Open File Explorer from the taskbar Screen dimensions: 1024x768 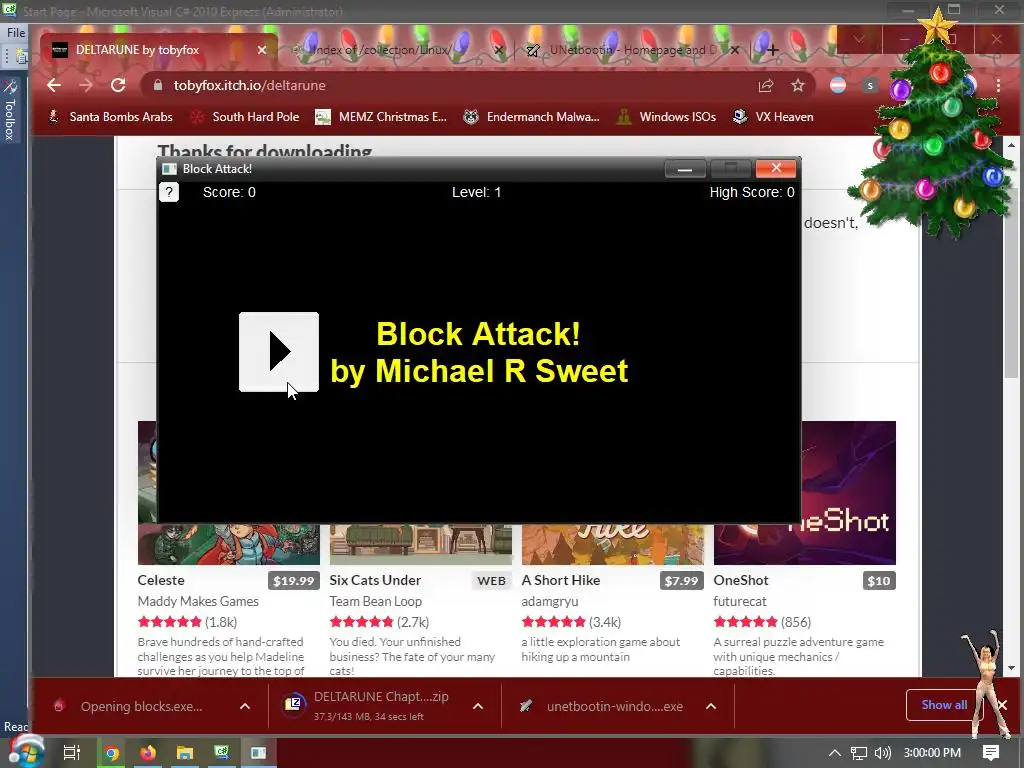click(185, 752)
